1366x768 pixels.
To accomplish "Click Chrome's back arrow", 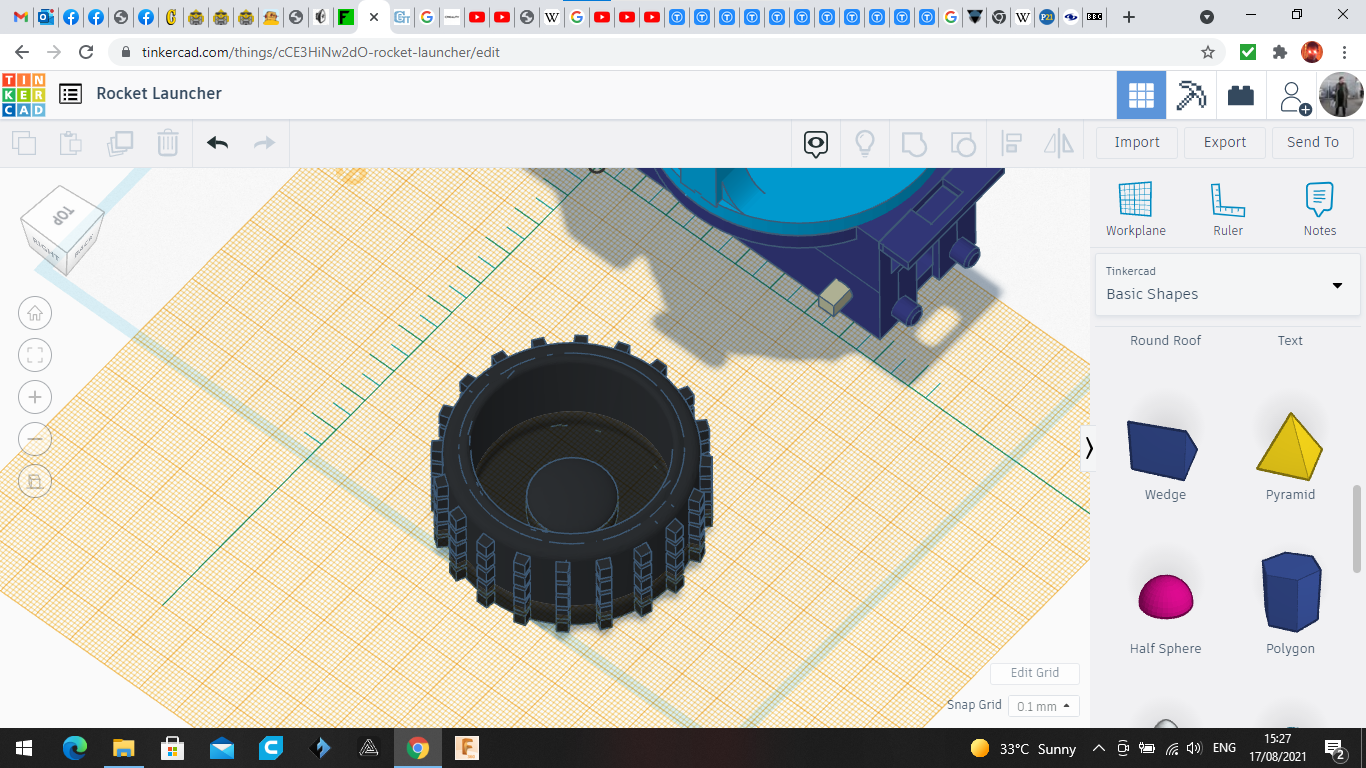I will point(22,52).
